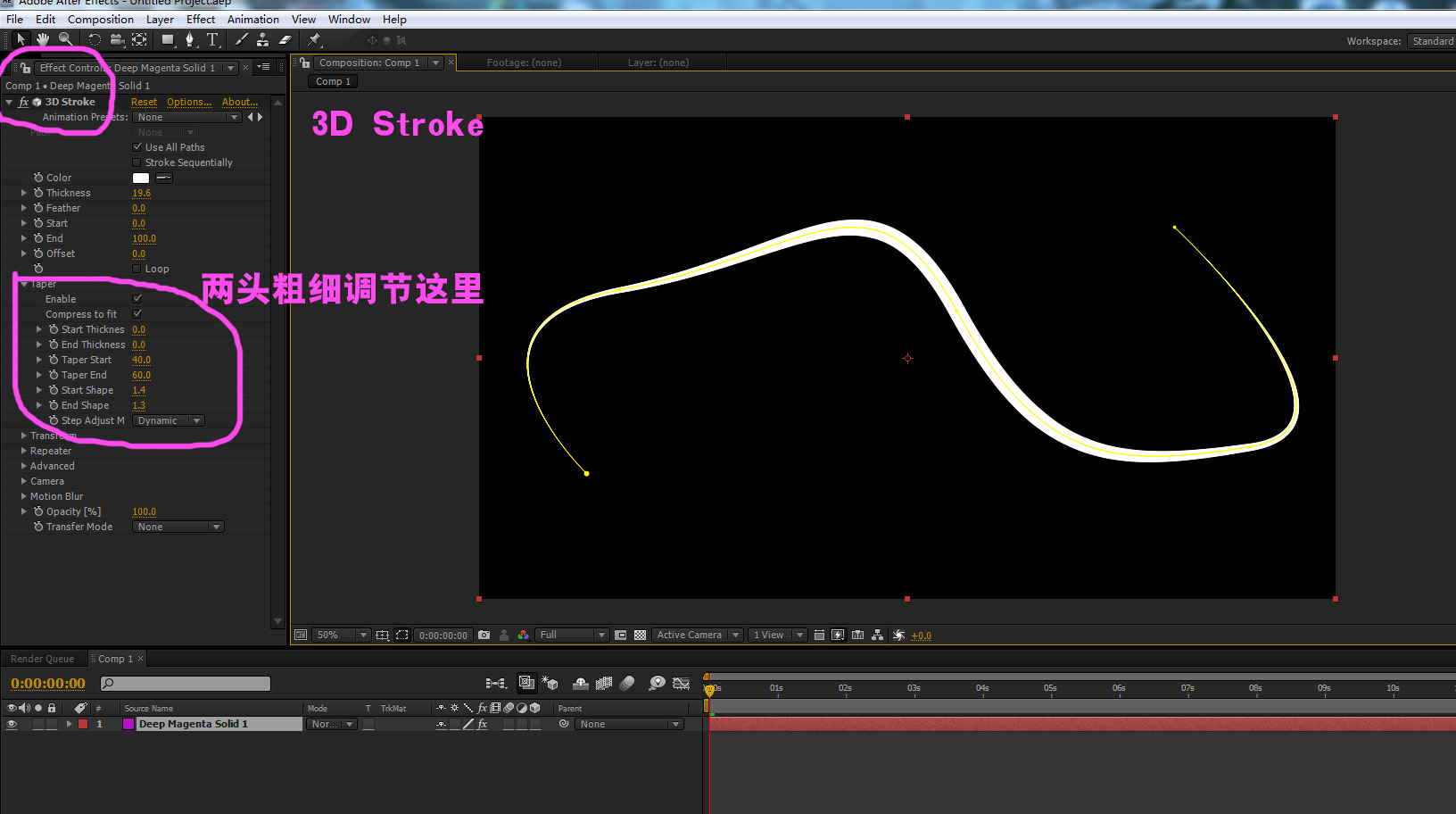The width and height of the screenshot is (1456, 814).
Task: Open the File menu
Action: coord(15,19)
